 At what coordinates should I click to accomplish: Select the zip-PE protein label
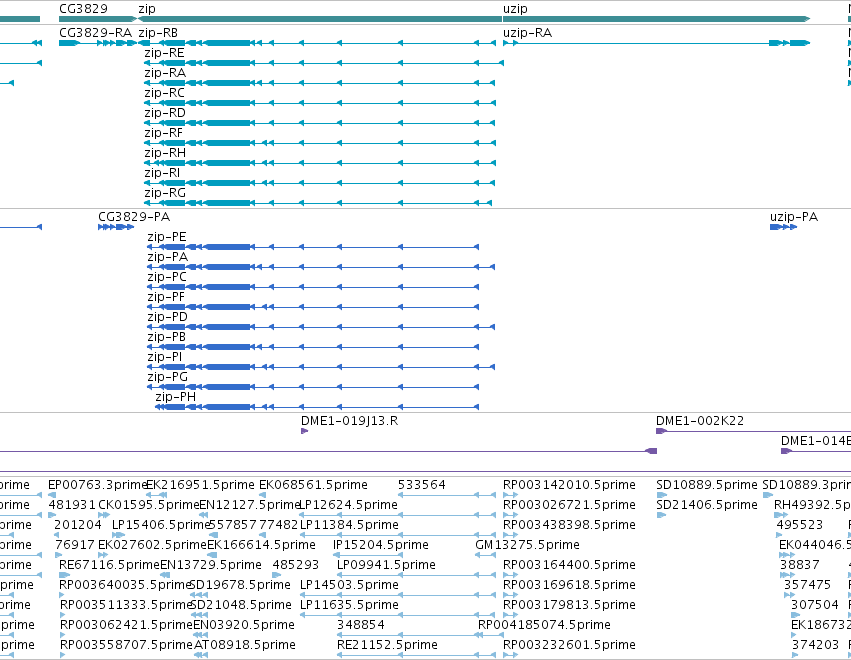(167, 237)
